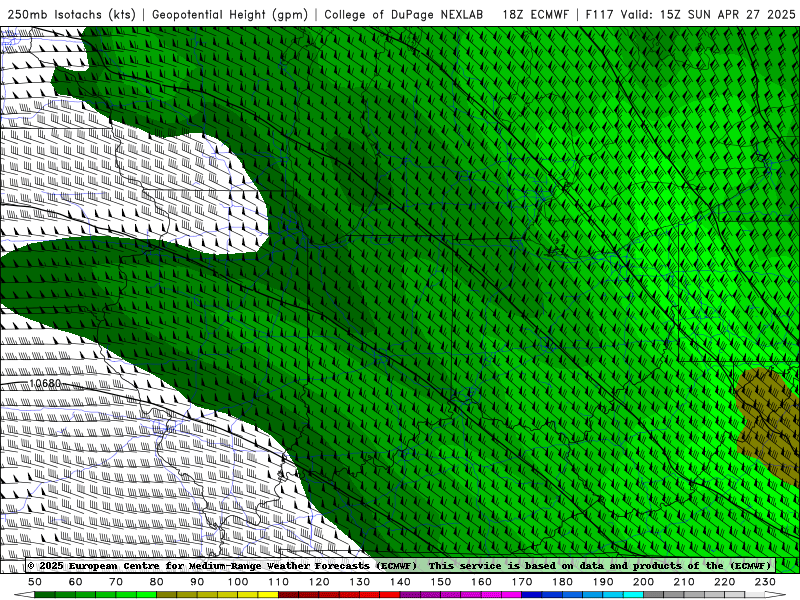Click the 'Valid: 15Z SUN APR 27 2025' text
This screenshot has height=600, width=800.
pos(708,14)
